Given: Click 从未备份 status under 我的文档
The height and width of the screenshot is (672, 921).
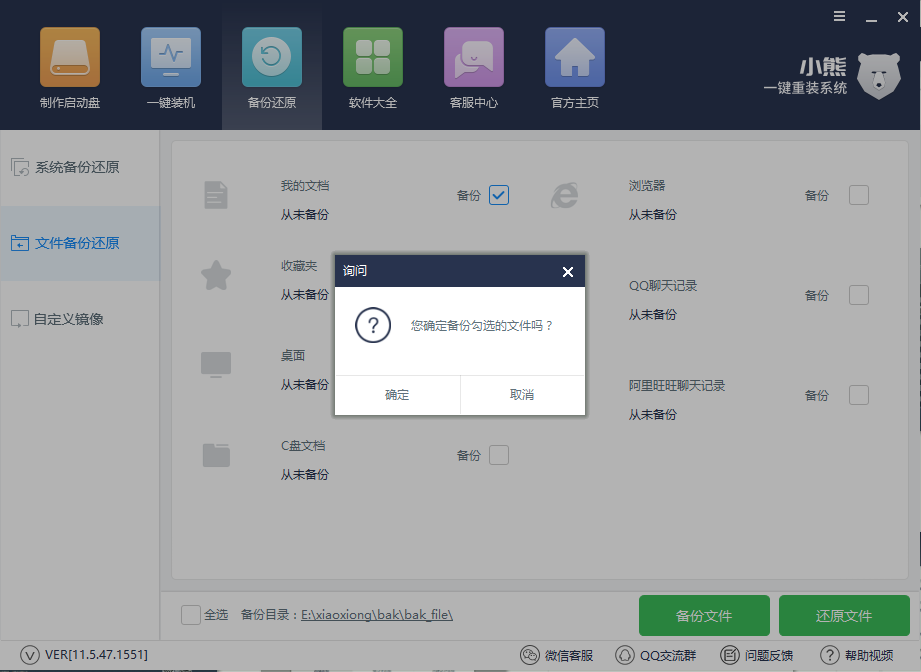Looking at the screenshot, I should 304,214.
